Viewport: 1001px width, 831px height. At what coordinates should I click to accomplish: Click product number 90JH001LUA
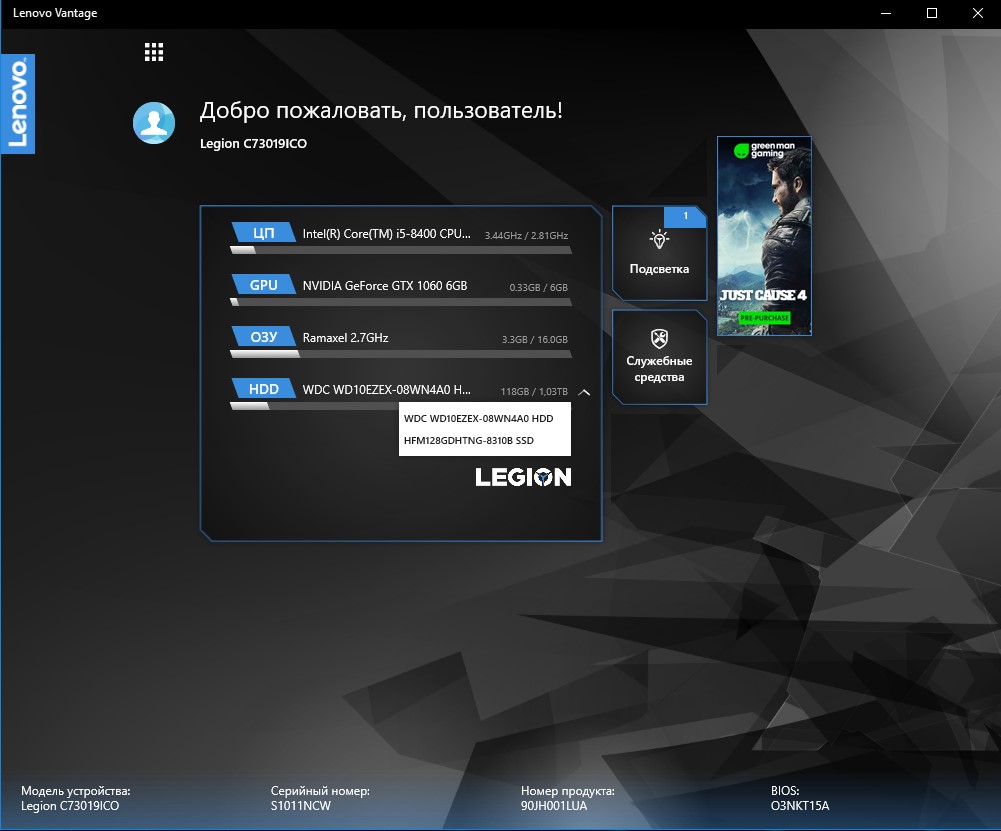pyautogui.click(x=553, y=806)
